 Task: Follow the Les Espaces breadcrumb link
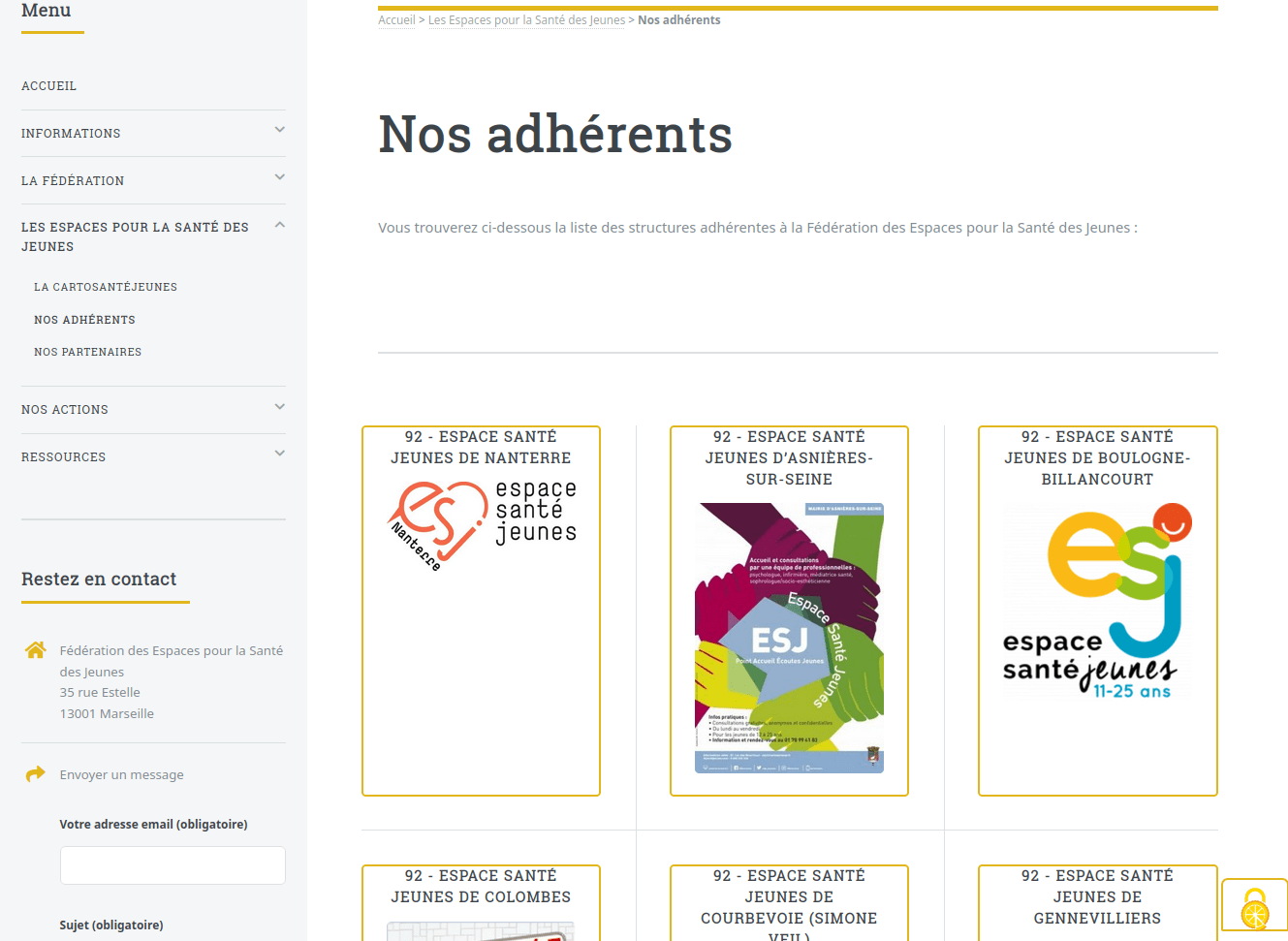click(x=526, y=20)
